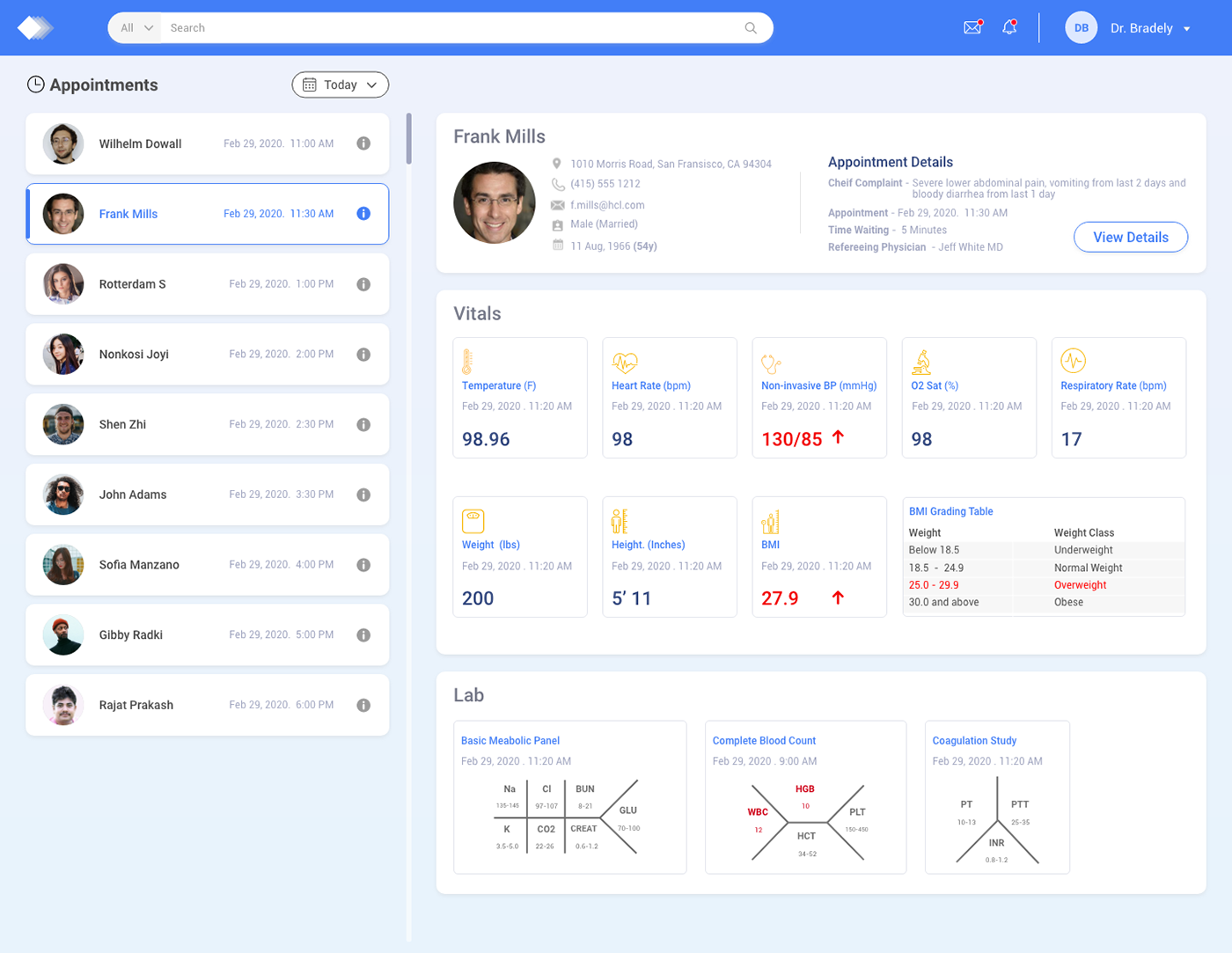
Task: Select Wilhelm Dowall appointment
Action: pos(208,143)
